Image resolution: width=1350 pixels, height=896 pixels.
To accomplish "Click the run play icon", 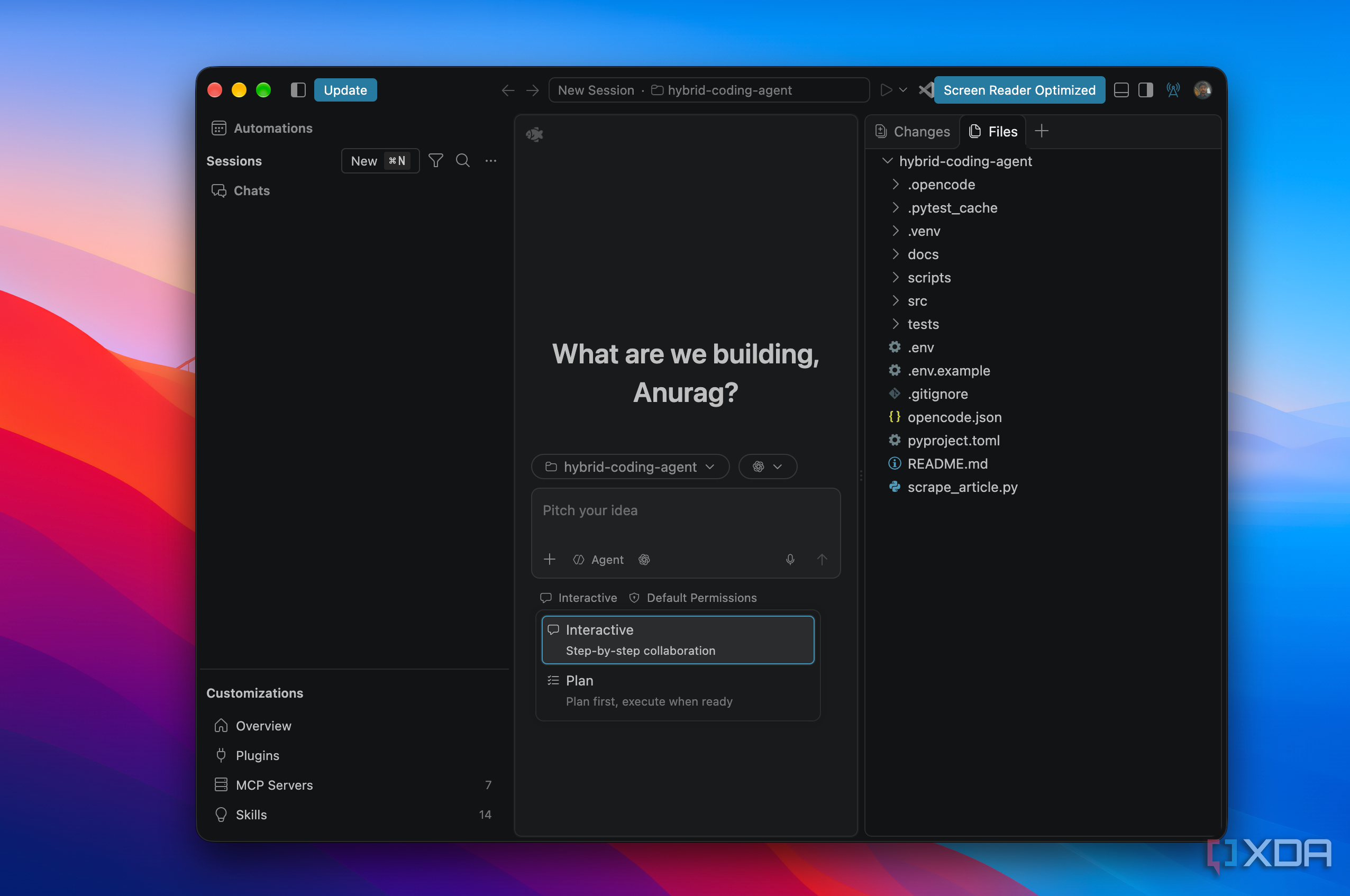I will (886, 90).
